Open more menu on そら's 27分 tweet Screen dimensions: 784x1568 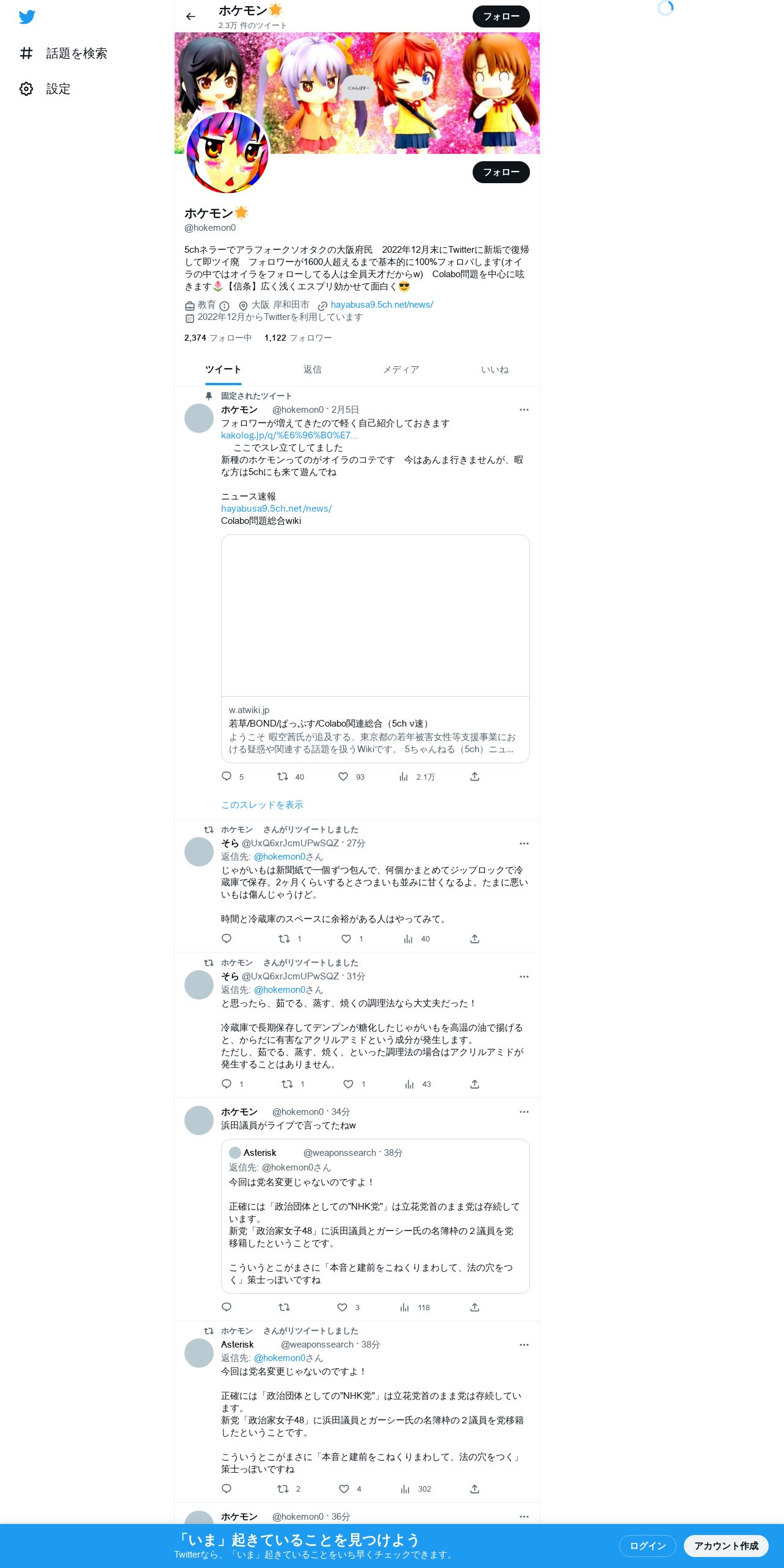pos(524,843)
